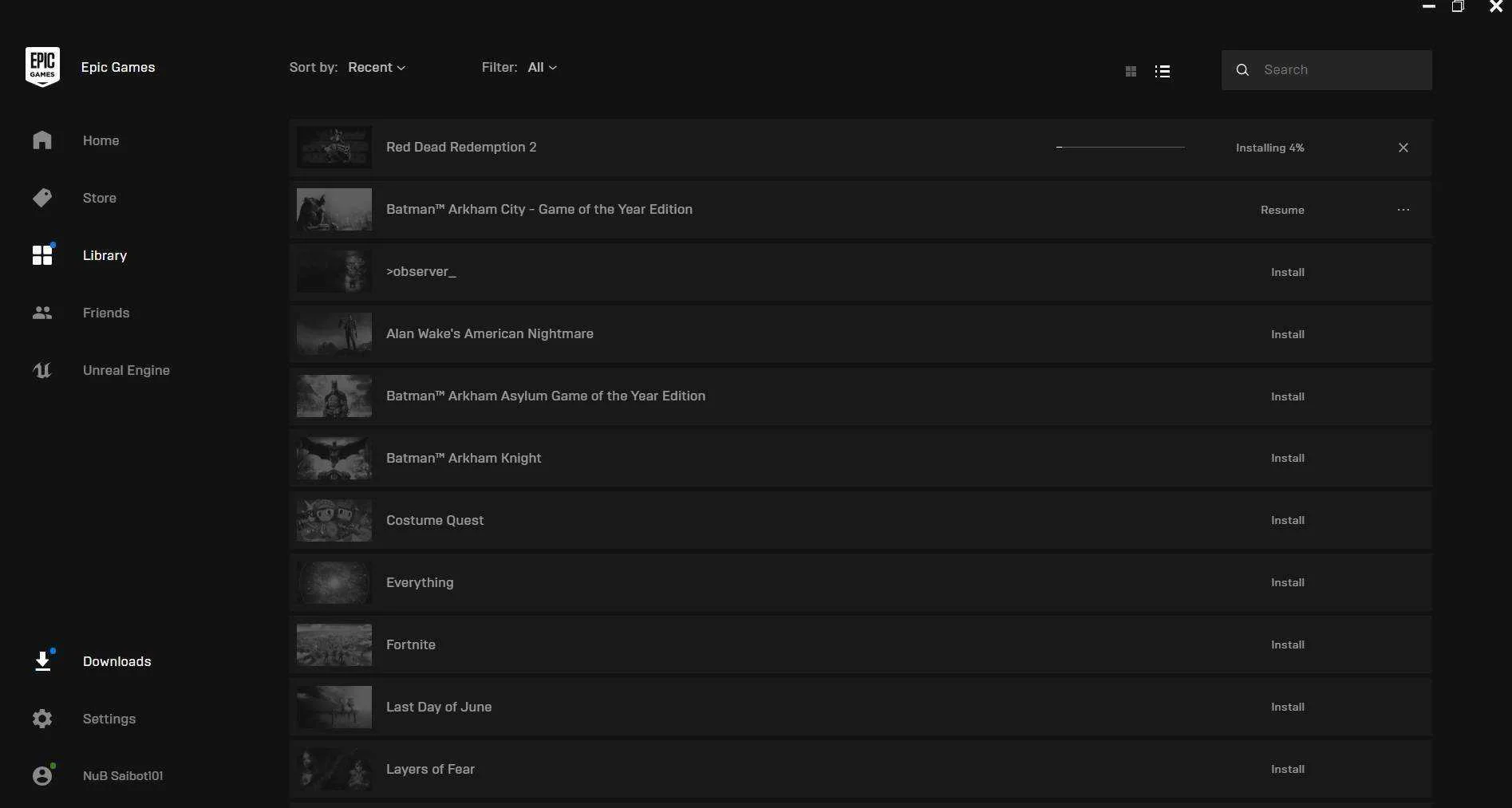The height and width of the screenshot is (808, 1512).
Task: Click the Red Dead Redemption 2 install progress bar
Action: click(x=1120, y=148)
